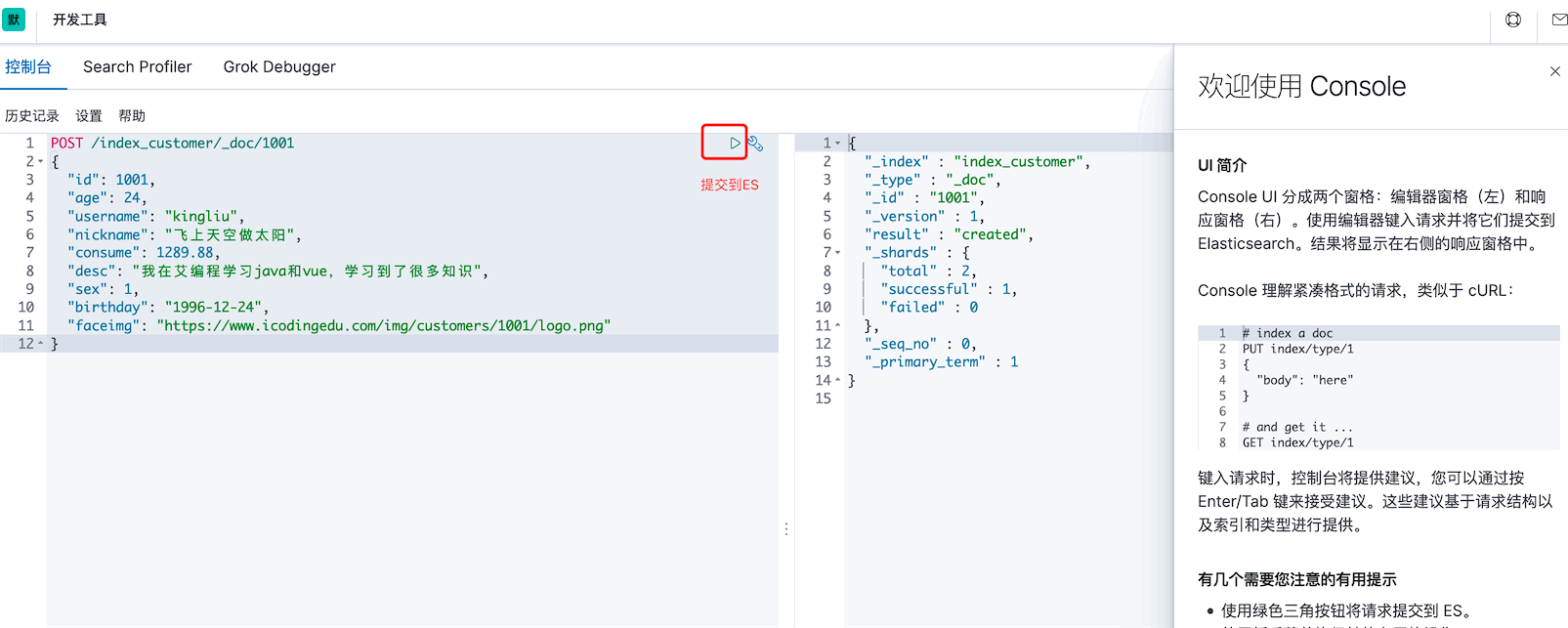1568x628 pixels.
Task: Click the 欢迎使用 Console heading
Action: tap(1301, 86)
